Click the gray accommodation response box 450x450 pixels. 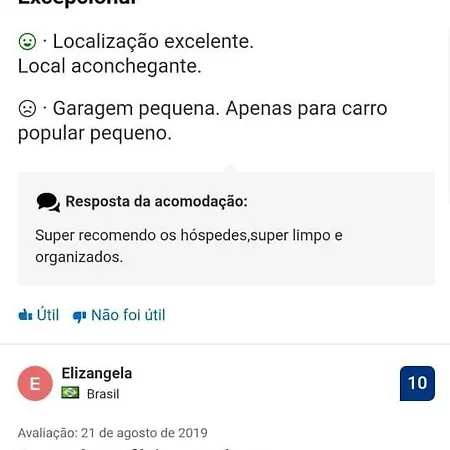click(226, 229)
